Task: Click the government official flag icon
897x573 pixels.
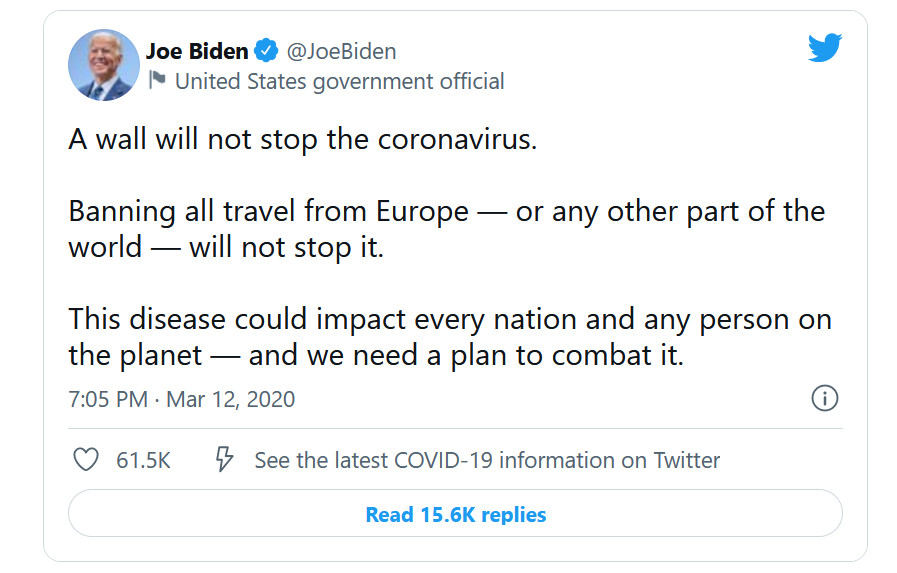Action: pyautogui.click(x=157, y=81)
